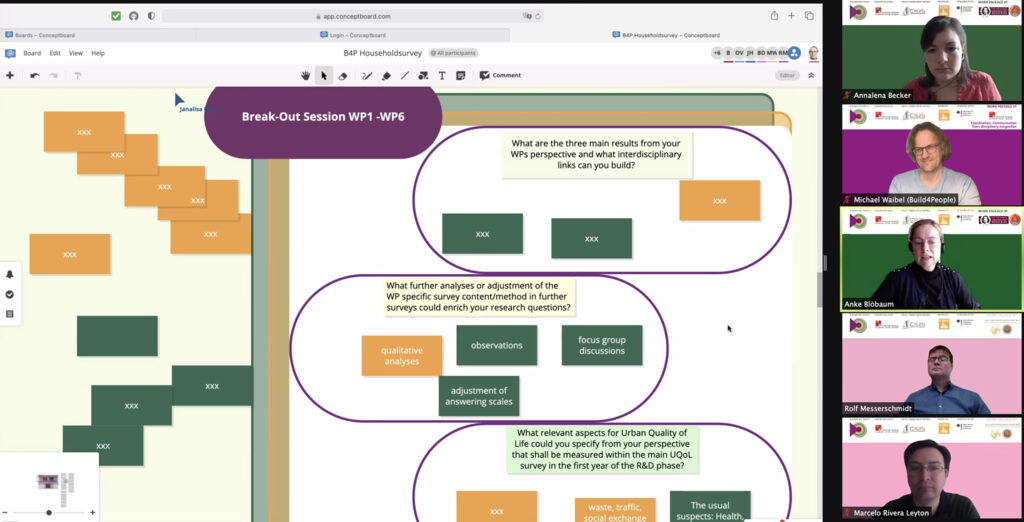Expand the +6 more participants badge
This screenshot has height=522, width=1024.
tap(717, 54)
